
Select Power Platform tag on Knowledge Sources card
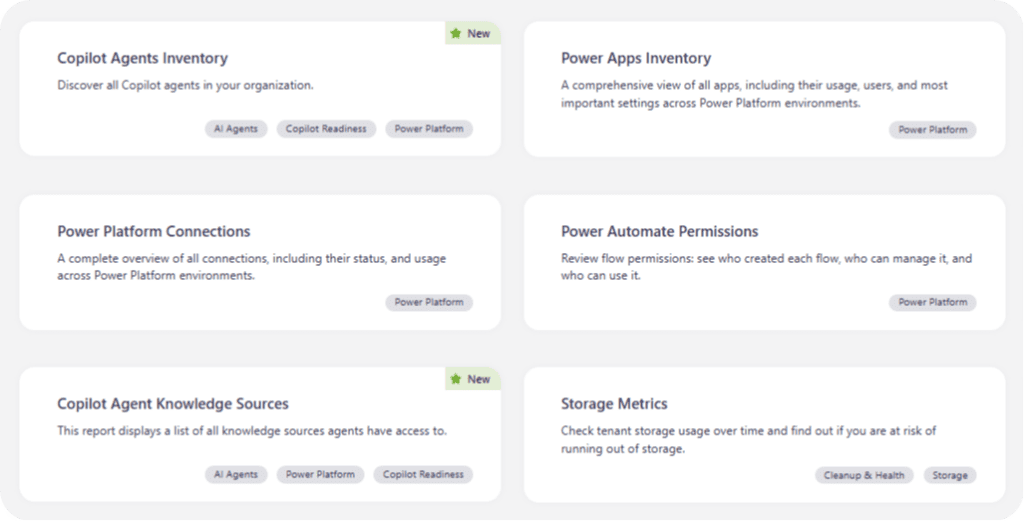click(320, 475)
